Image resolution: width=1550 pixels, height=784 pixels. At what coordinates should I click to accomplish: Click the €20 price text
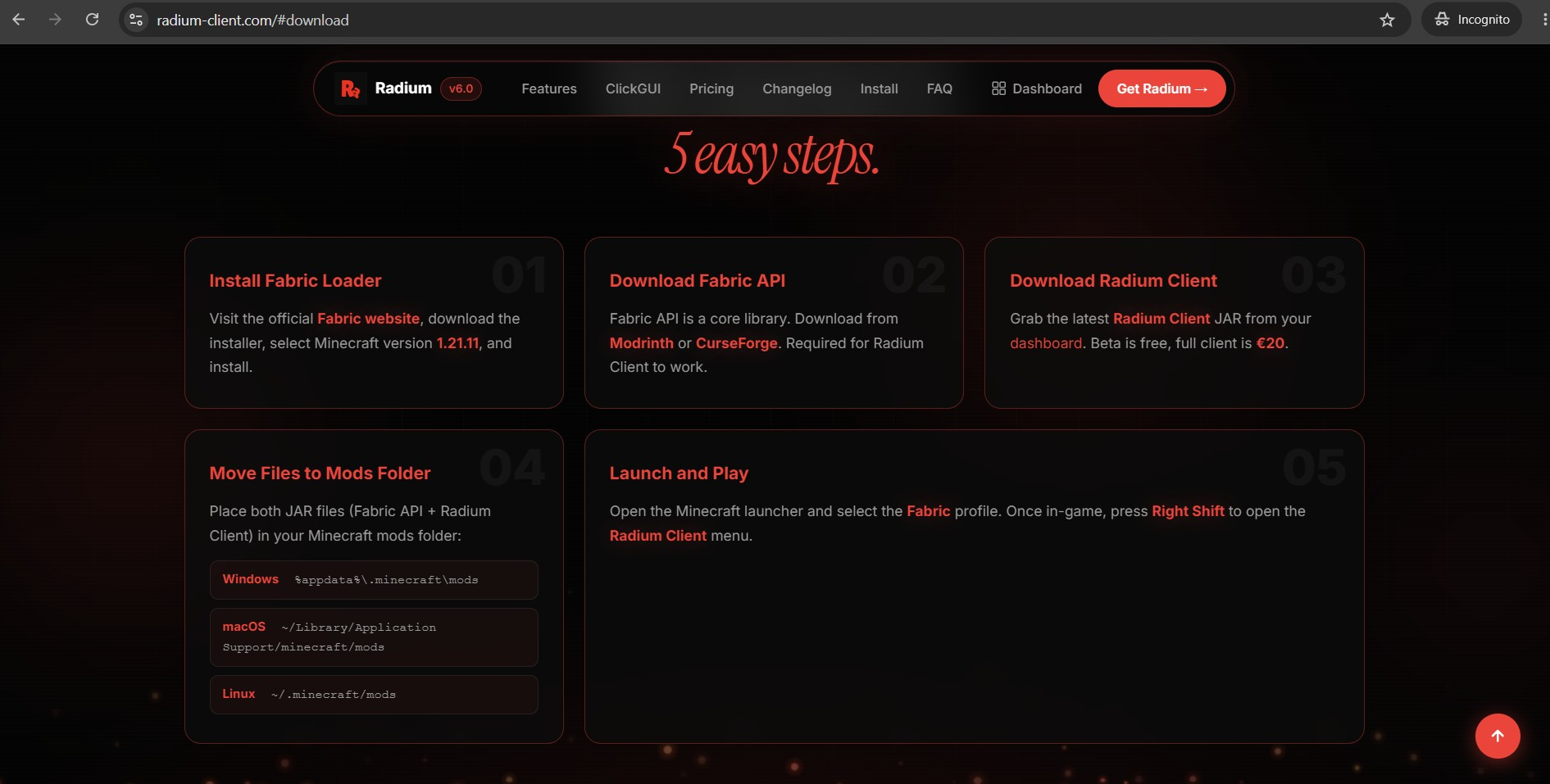click(x=1270, y=343)
